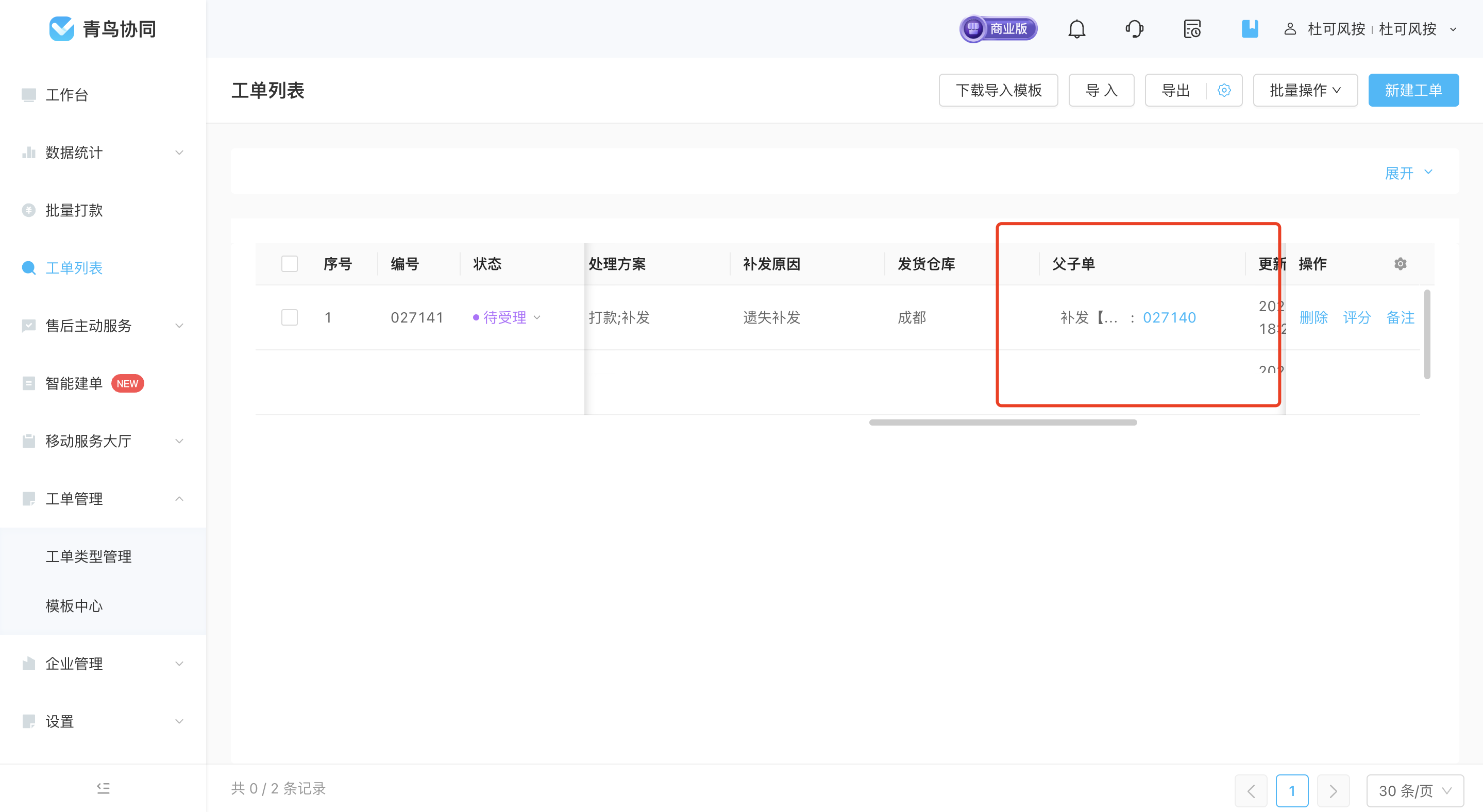The image size is (1483, 812).
Task: Click the 父子单 column header
Action: pyautogui.click(x=1074, y=264)
